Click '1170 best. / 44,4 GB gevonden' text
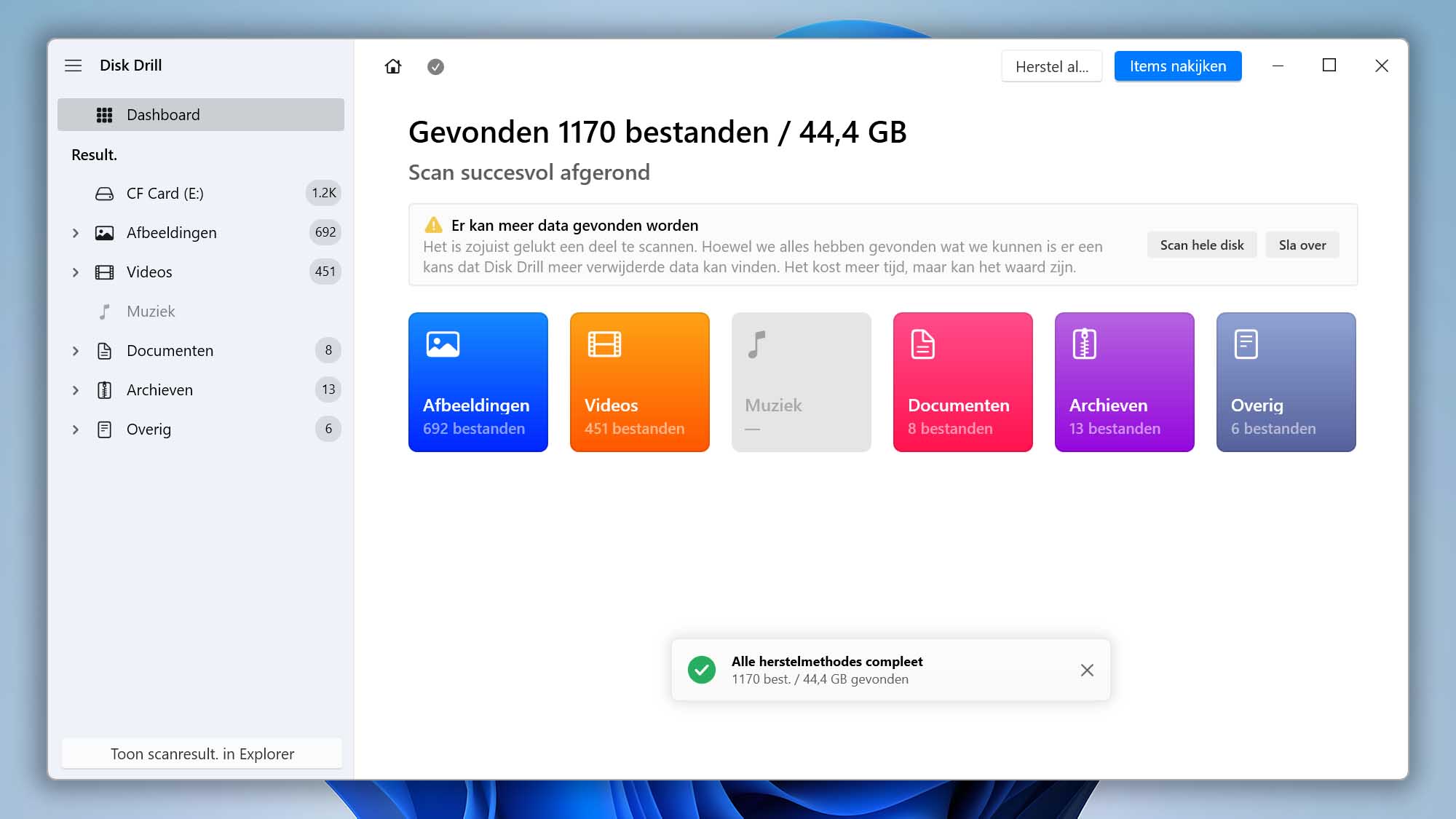This screenshot has height=819, width=1456. click(x=820, y=679)
